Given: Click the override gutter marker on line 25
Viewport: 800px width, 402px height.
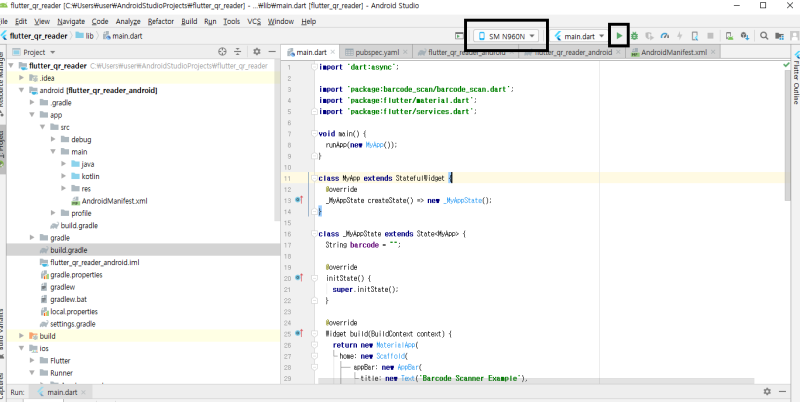Looking at the screenshot, I should [299, 333].
